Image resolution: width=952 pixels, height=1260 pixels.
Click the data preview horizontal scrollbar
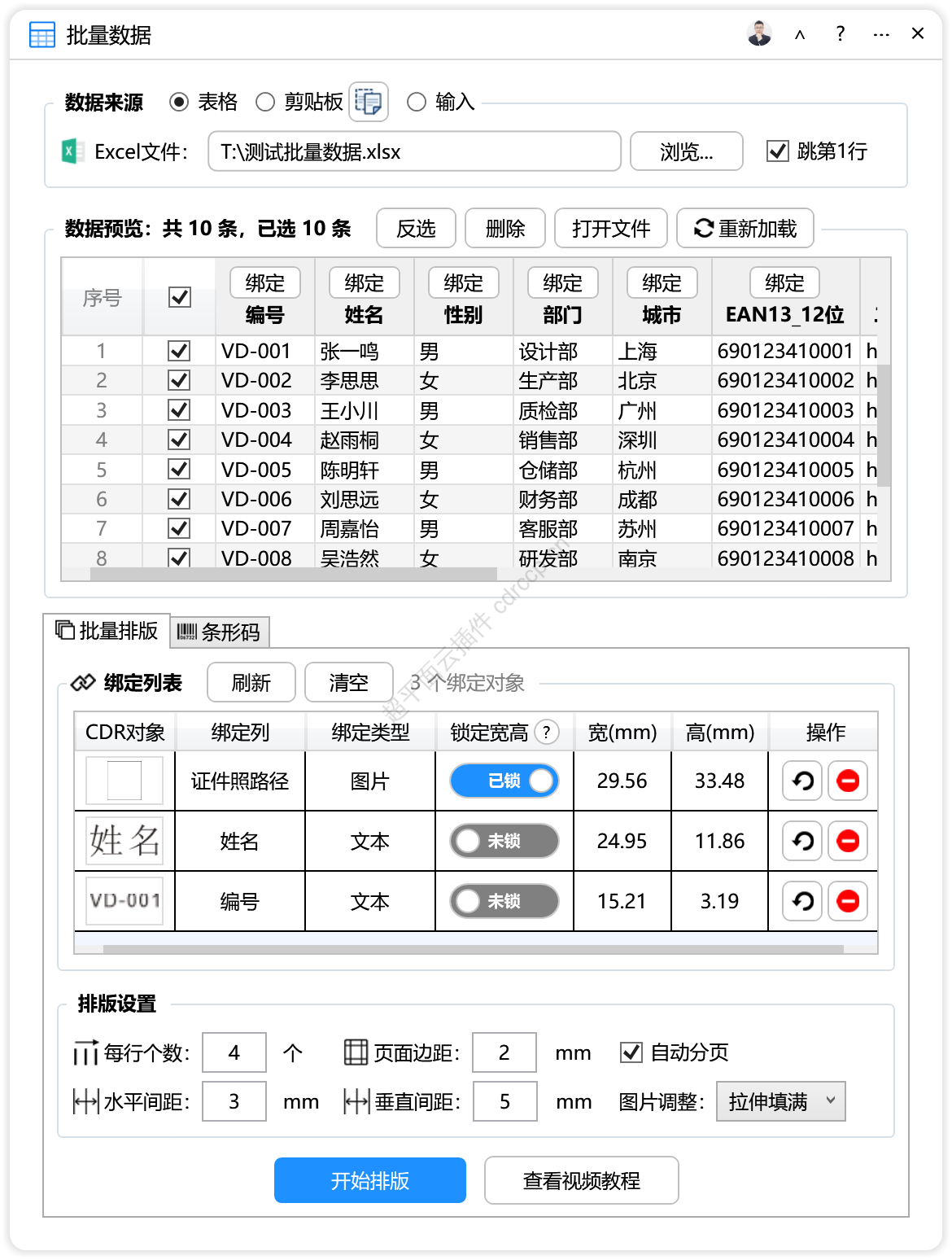pos(294,574)
